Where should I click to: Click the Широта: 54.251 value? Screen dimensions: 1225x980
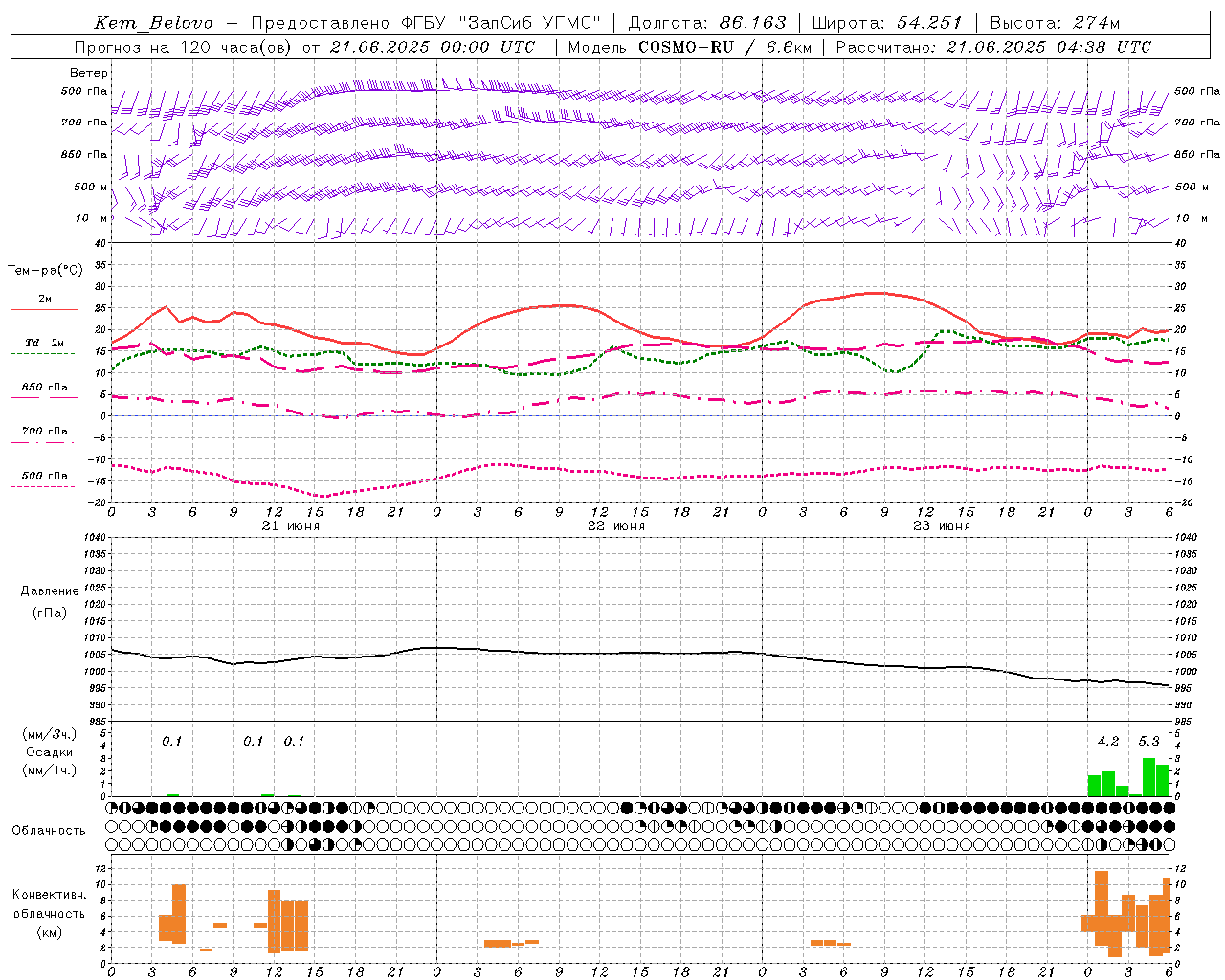[887, 23]
